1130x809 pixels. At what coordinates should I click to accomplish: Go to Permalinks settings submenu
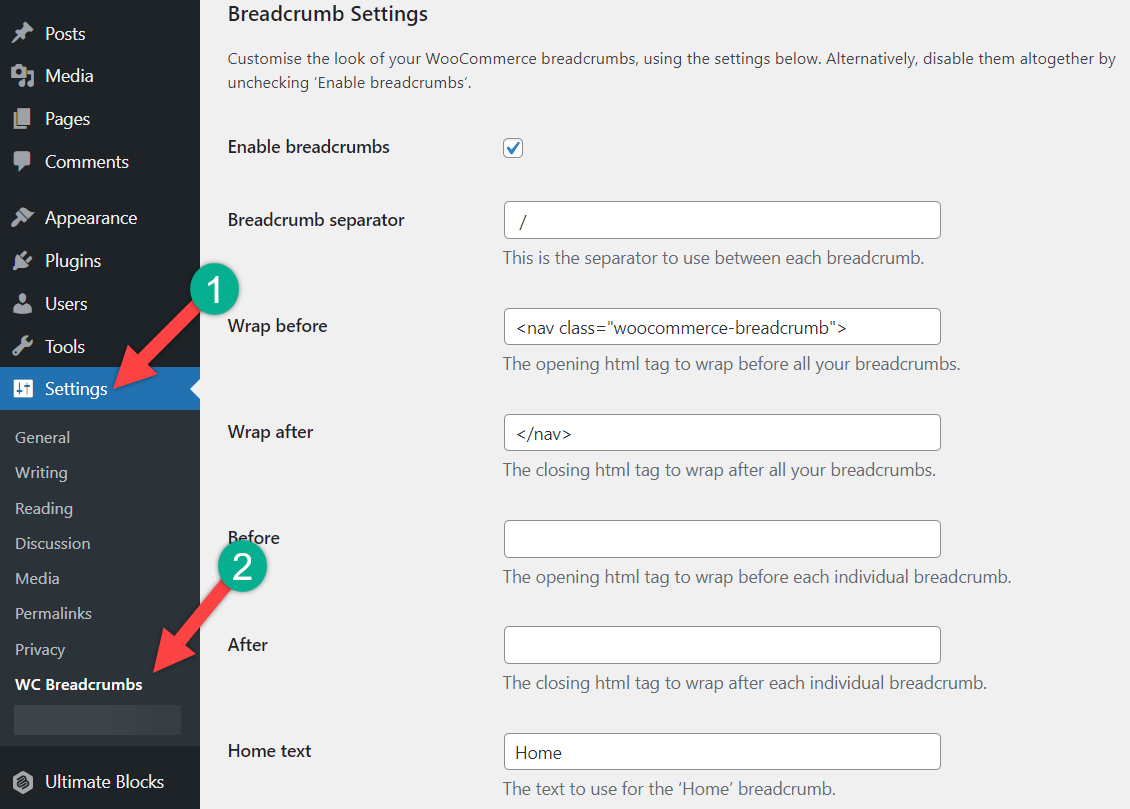point(53,614)
